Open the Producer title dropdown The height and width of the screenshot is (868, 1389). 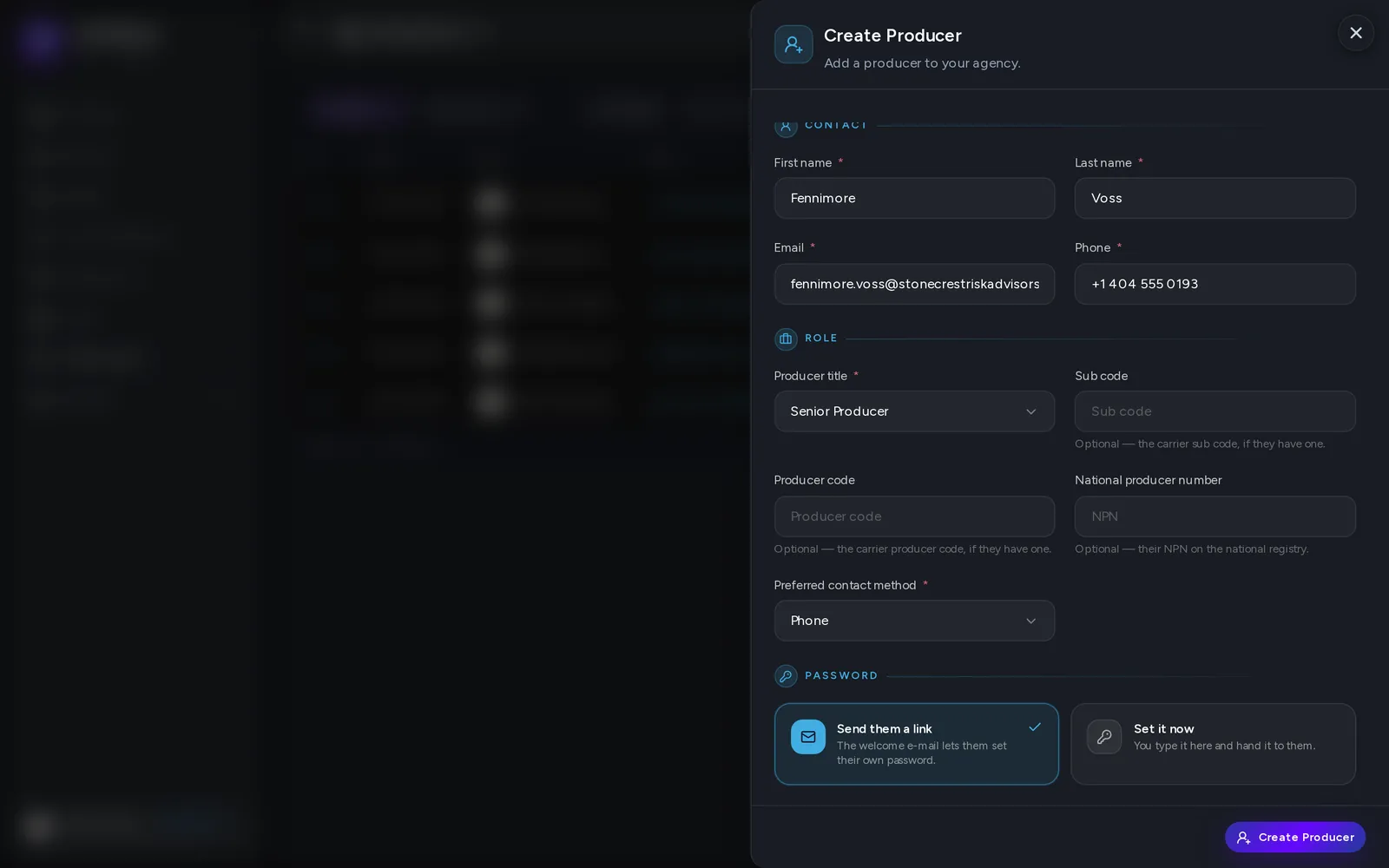click(914, 411)
